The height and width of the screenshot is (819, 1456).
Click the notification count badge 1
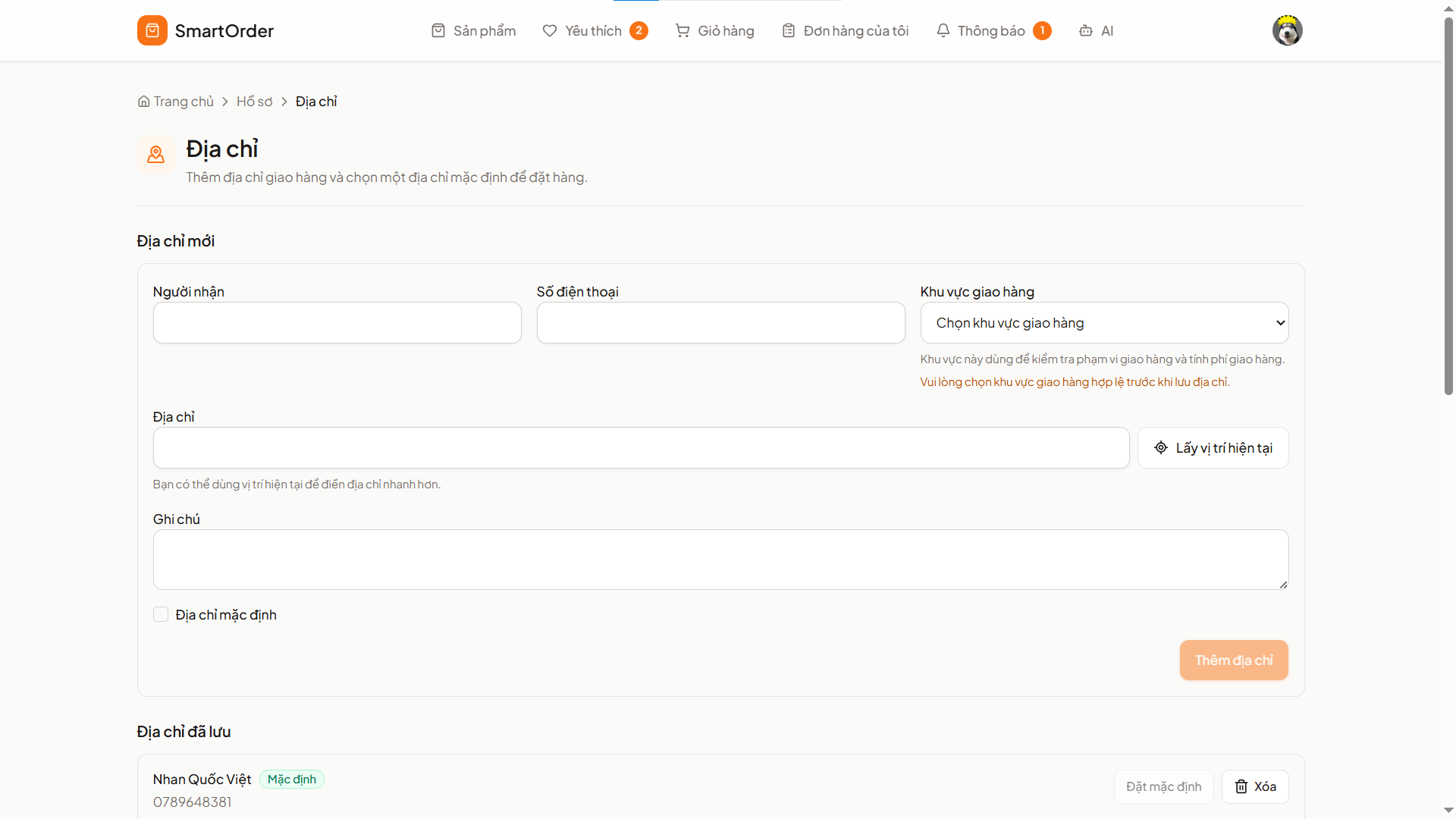point(1042,30)
